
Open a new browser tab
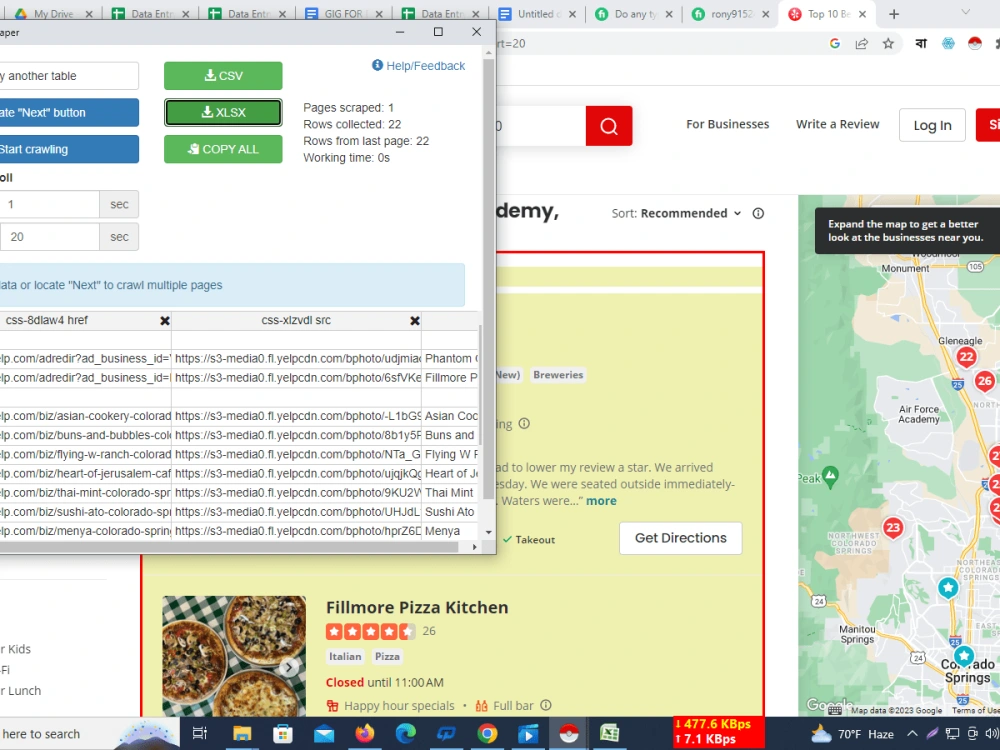(893, 14)
